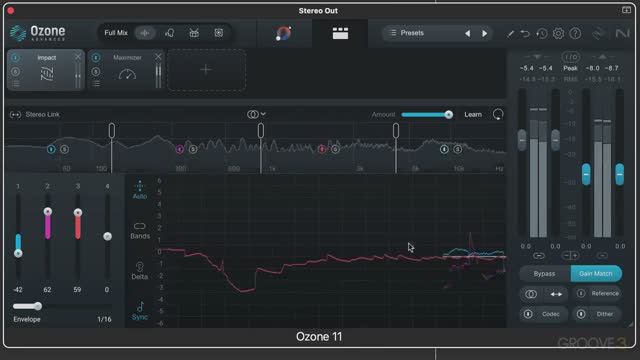Click the I/O meter button
Viewport: 640px width, 360px height.
[x=570, y=57]
